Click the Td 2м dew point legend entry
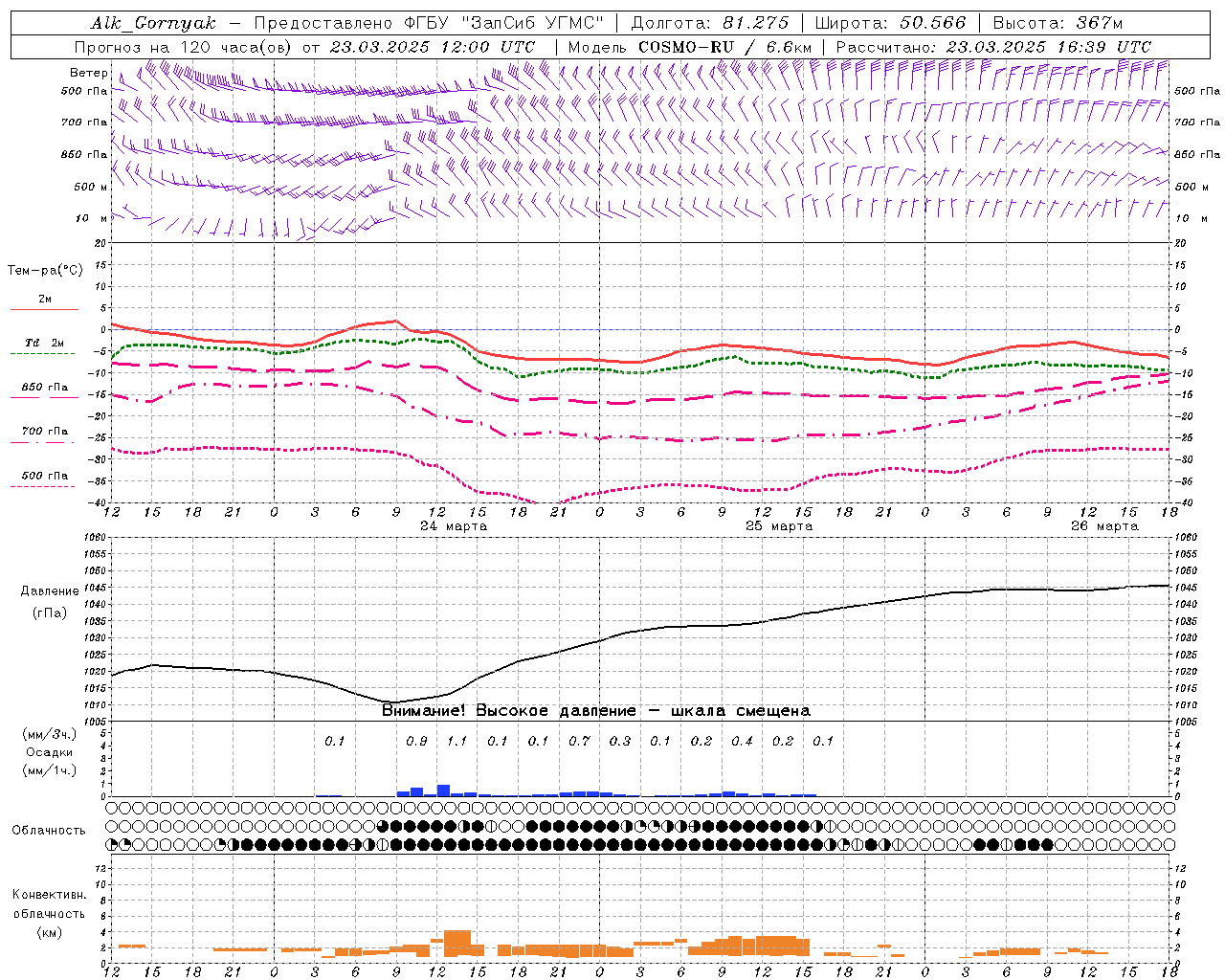 [44, 343]
